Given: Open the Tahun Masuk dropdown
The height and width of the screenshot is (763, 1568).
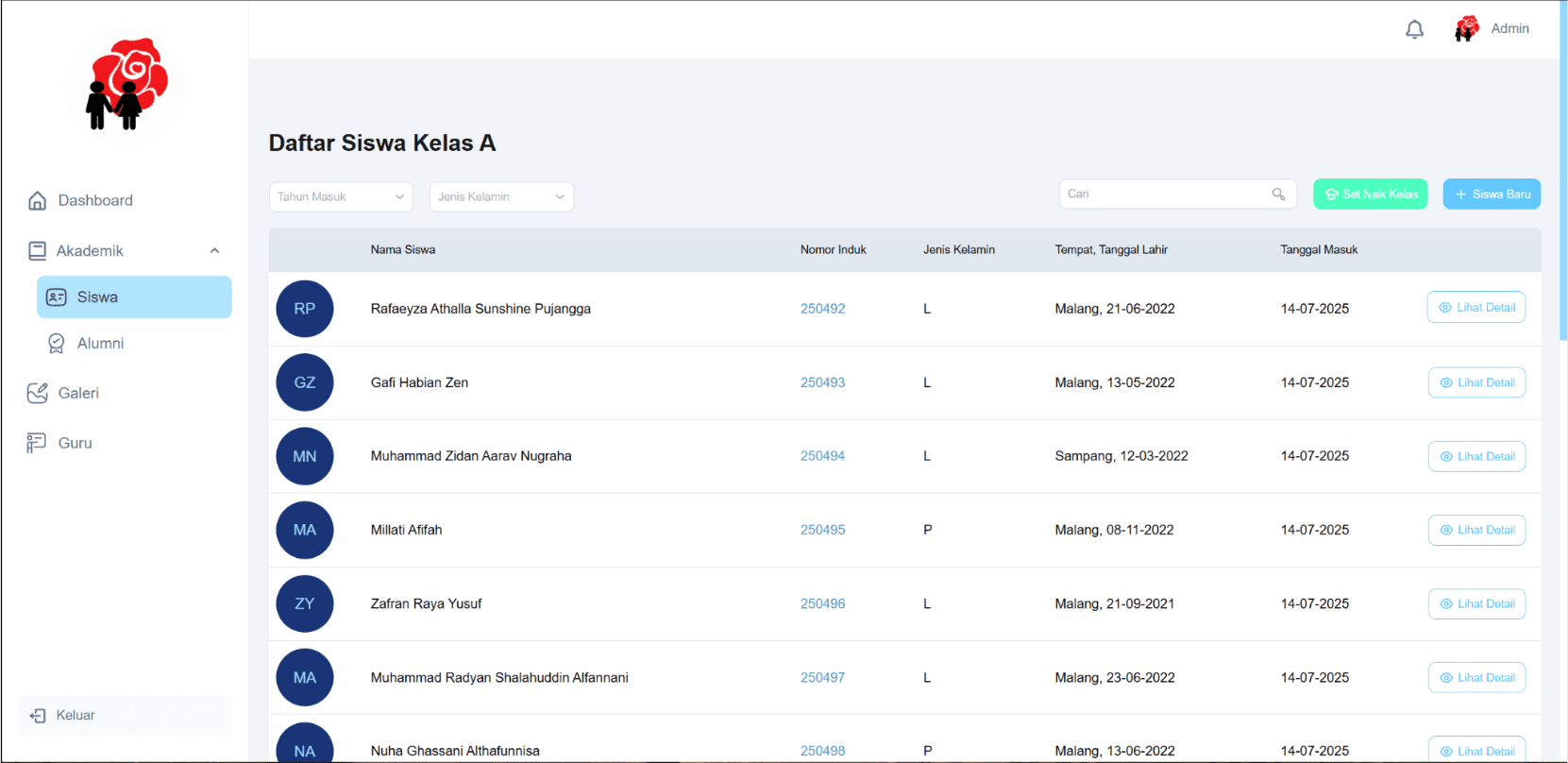Looking at the screenshot, I should [x=341, y=196].
